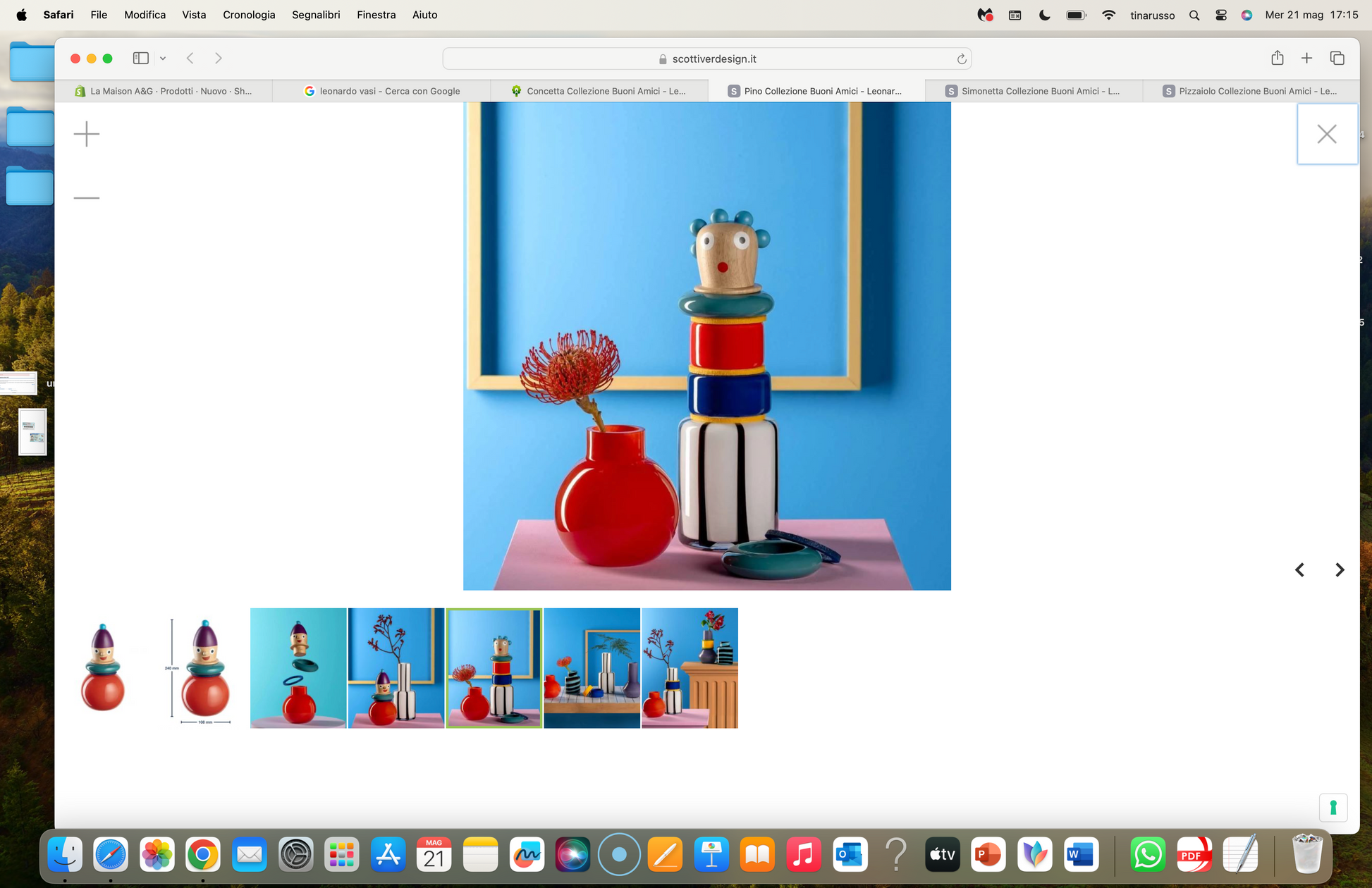This screenshot has height=888, width=1372.
Task: Focus the scottiverdesign.it address bar
Action: (707, 58)
